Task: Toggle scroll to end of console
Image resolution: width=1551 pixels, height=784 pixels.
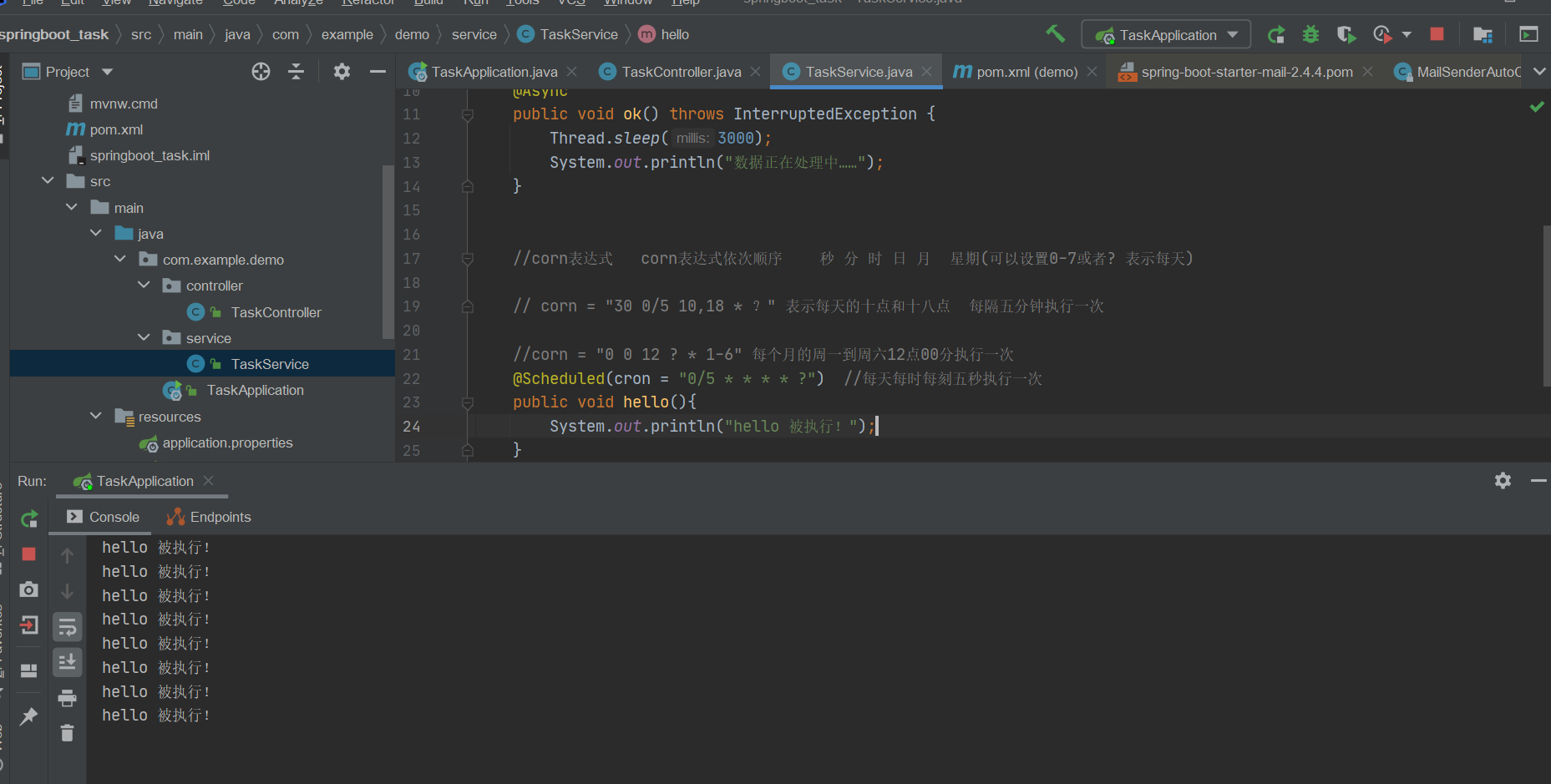Action: point(68,662)
